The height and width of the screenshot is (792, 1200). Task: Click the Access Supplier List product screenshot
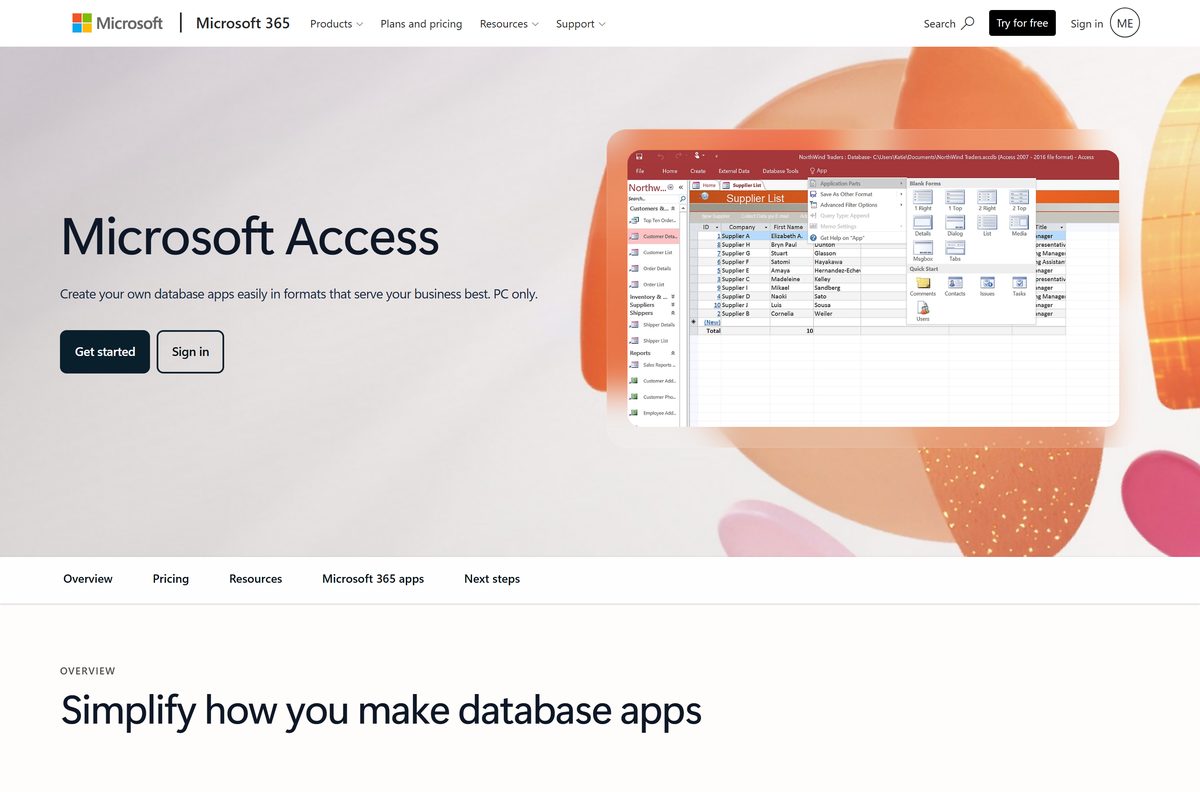[x=873, y=288]
